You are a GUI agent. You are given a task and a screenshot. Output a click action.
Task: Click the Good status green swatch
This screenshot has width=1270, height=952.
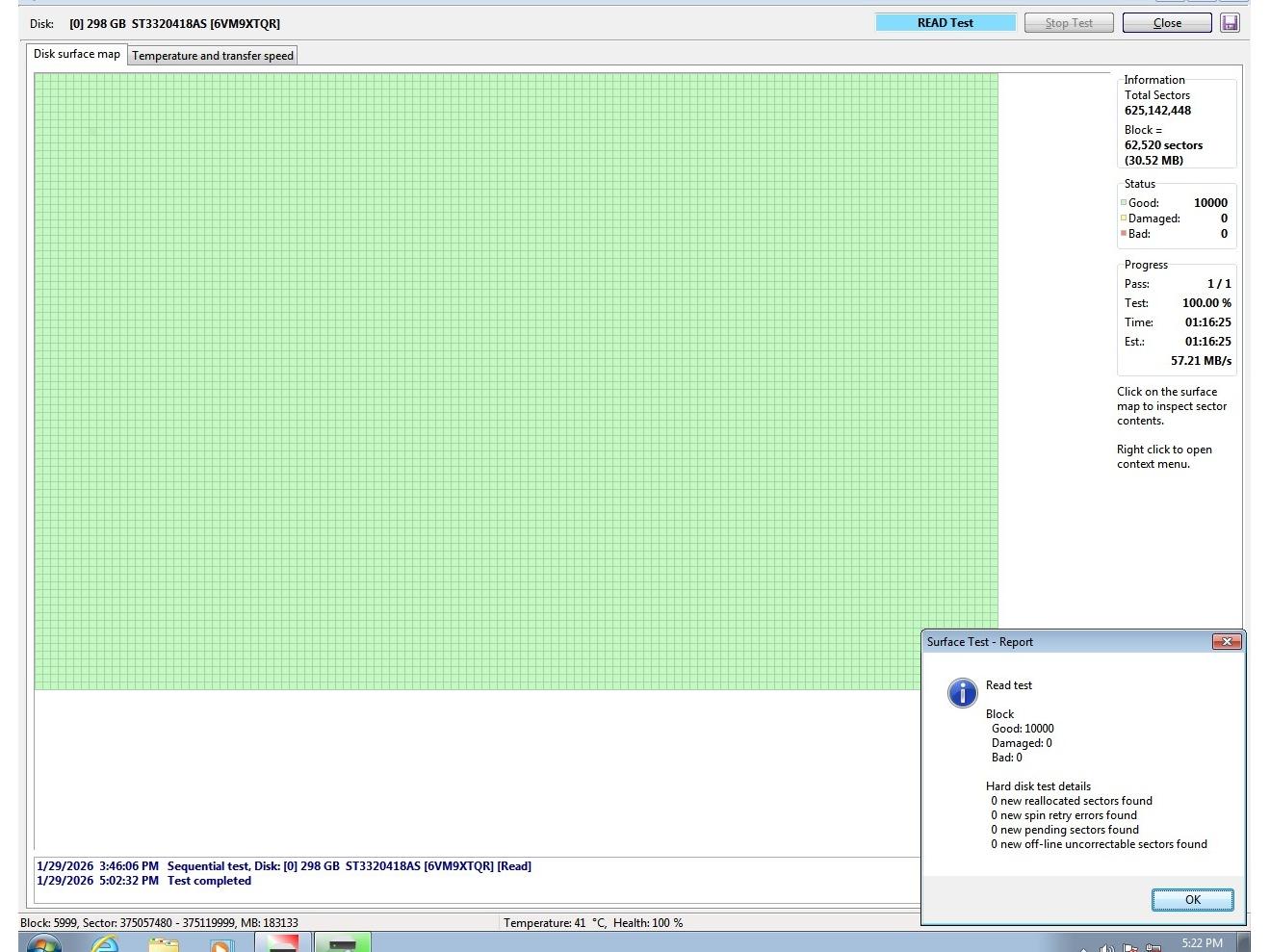[x=1124, y=203]
